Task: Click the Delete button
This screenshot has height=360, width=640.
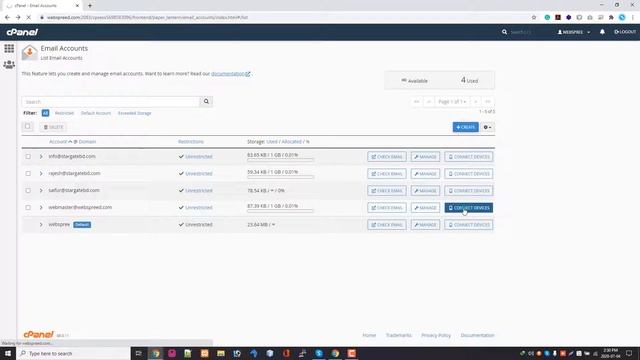Action: click(x=53, y=127)
